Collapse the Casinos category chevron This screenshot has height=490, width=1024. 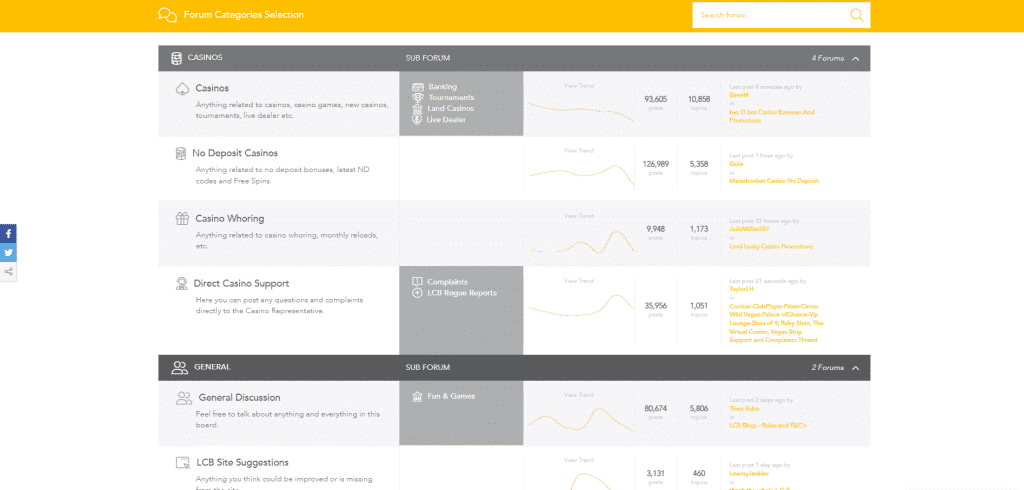[856, 58]
